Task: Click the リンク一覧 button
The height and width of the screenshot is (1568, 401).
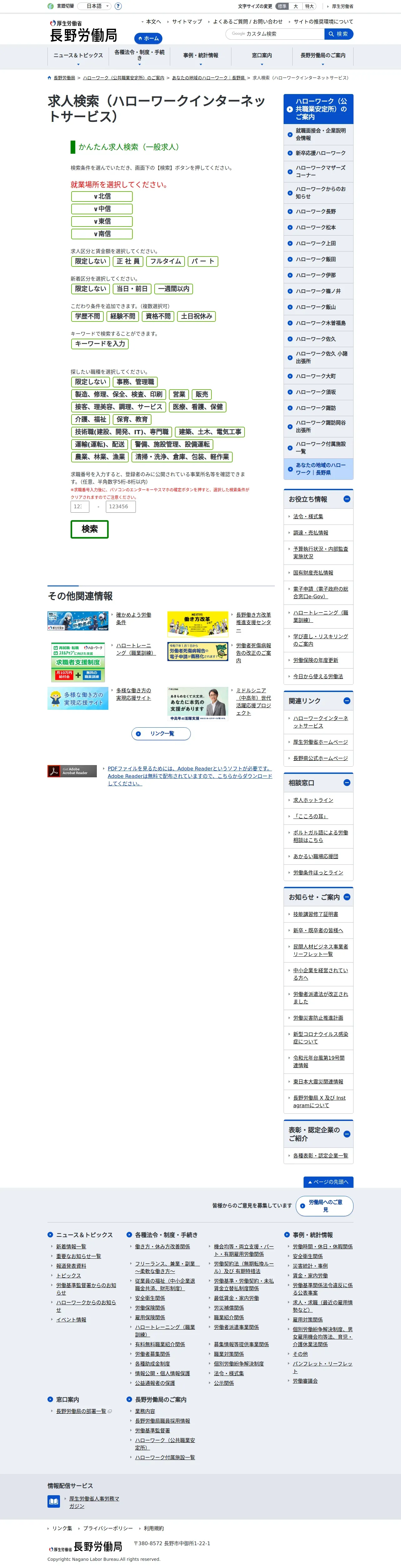Action: point(161,734)
